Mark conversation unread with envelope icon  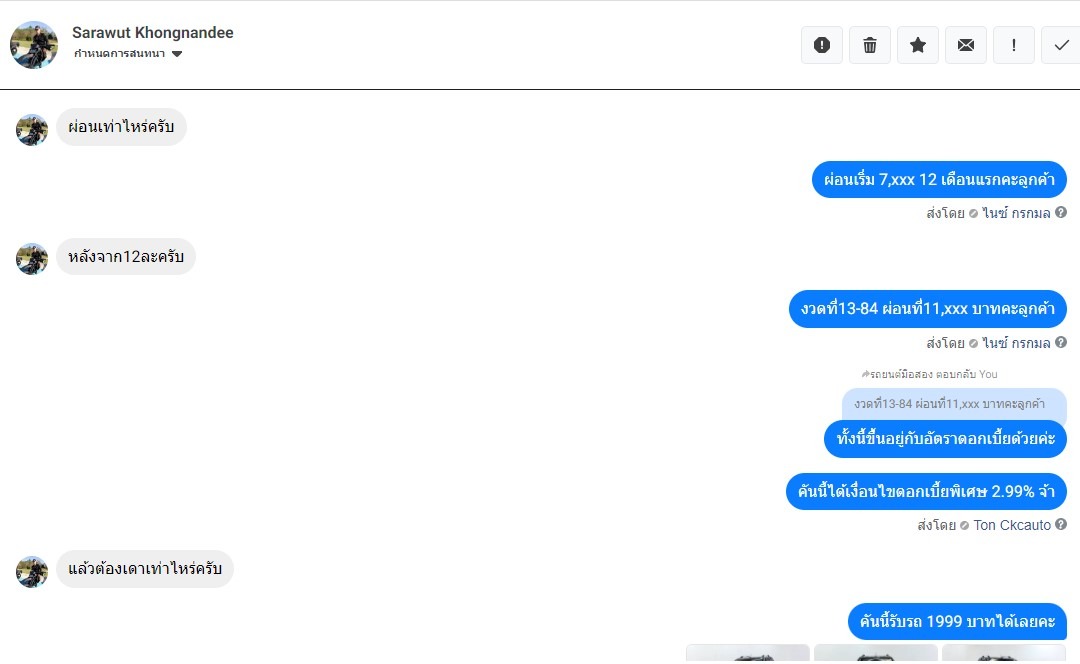point(966,45)
